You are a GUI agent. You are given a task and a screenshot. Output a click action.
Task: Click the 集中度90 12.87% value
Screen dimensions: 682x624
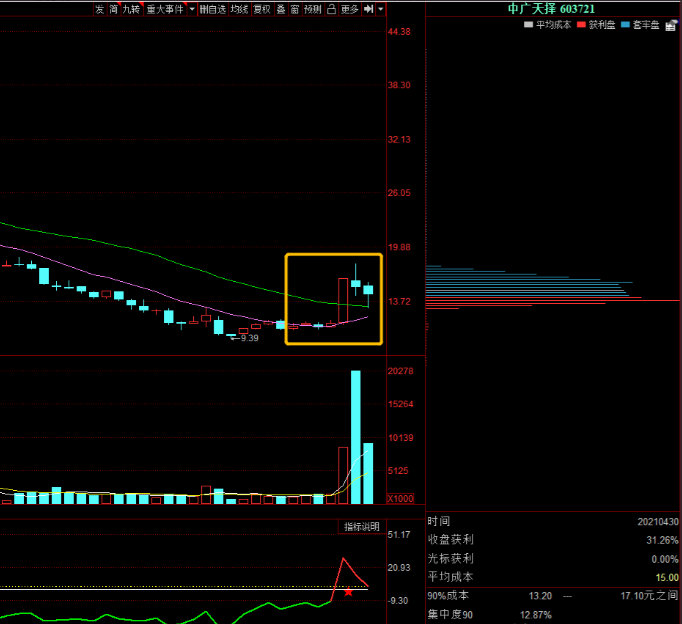536,615
